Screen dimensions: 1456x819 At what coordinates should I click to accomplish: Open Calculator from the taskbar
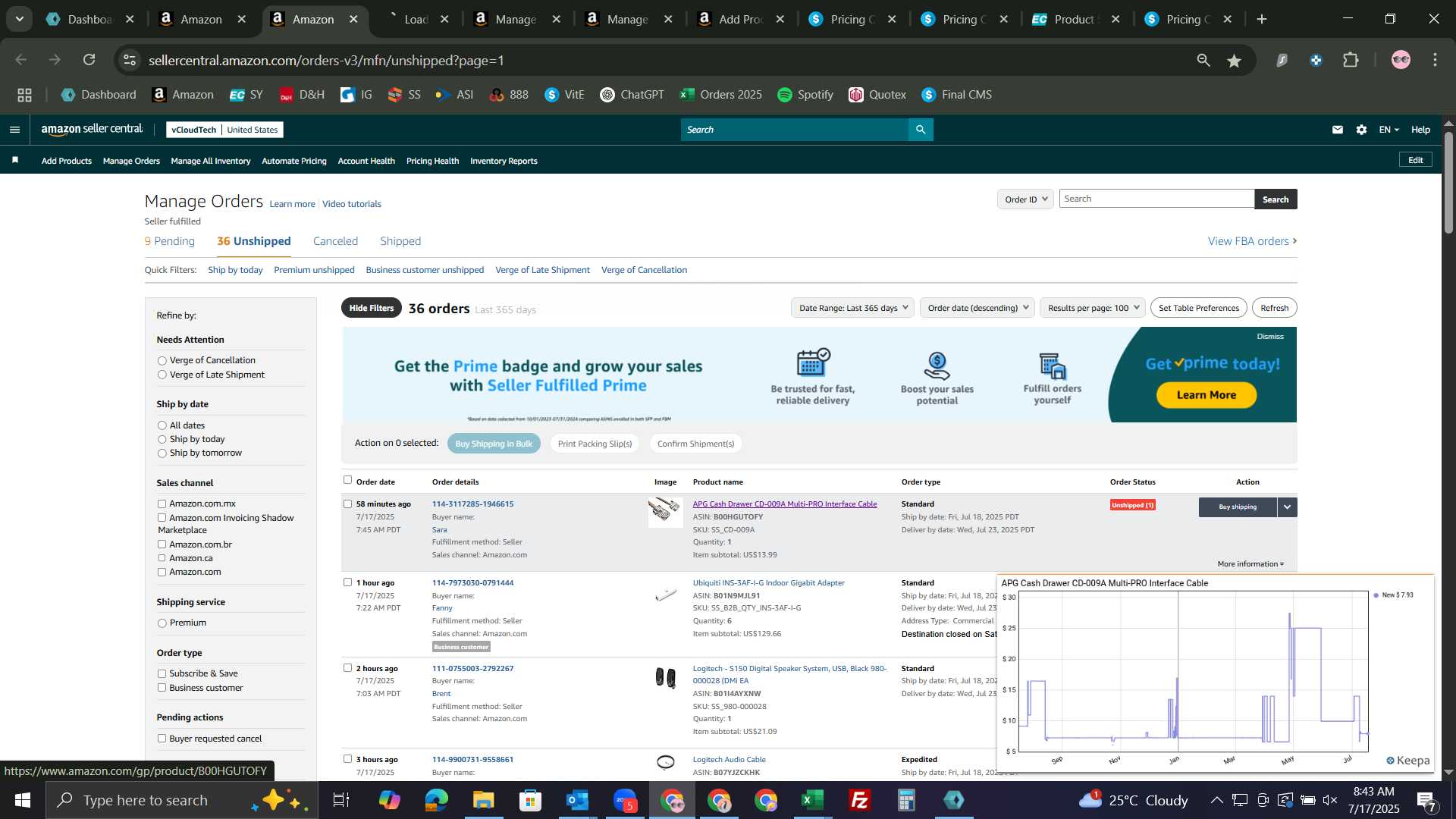pos(907,800)
